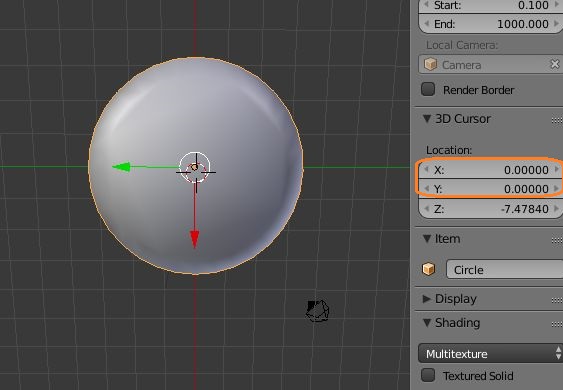Click the lamp object in the viewport
563x390 pixels.
point(317,311)
